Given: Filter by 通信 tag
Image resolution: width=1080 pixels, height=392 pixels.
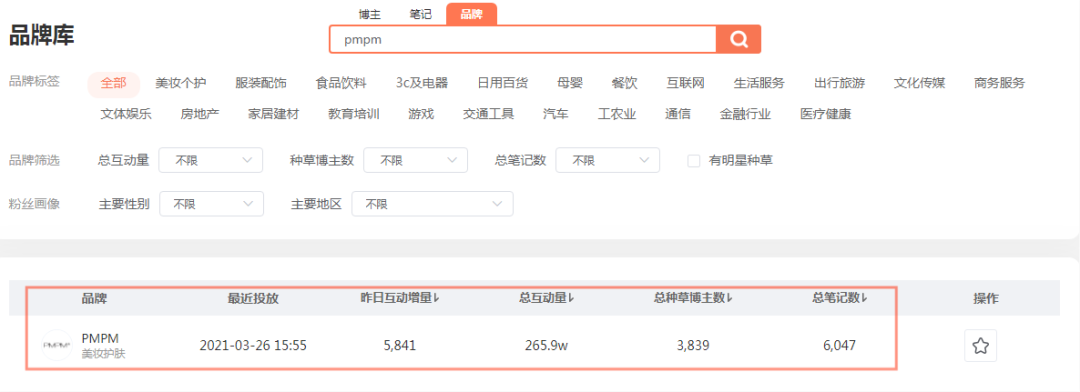Looking at the screenshot, I should 678,114.
